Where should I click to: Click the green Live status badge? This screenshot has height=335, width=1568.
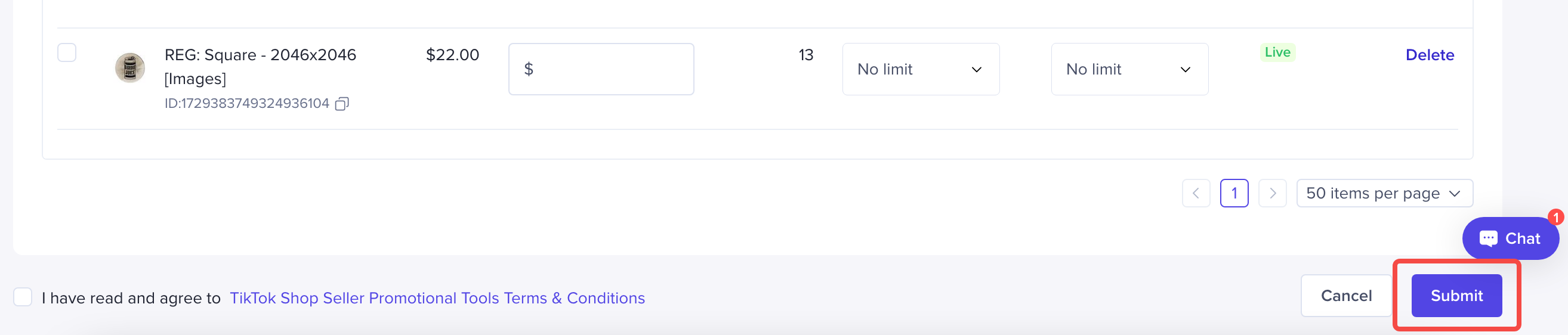click(1277, 52)
